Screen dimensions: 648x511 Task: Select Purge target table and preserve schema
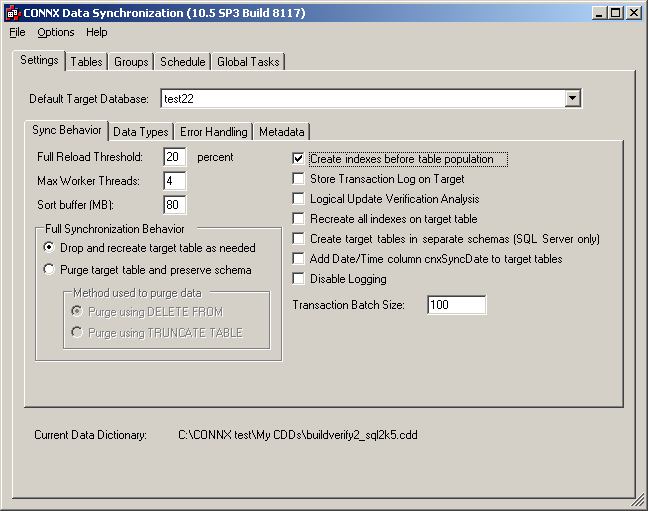49,270
